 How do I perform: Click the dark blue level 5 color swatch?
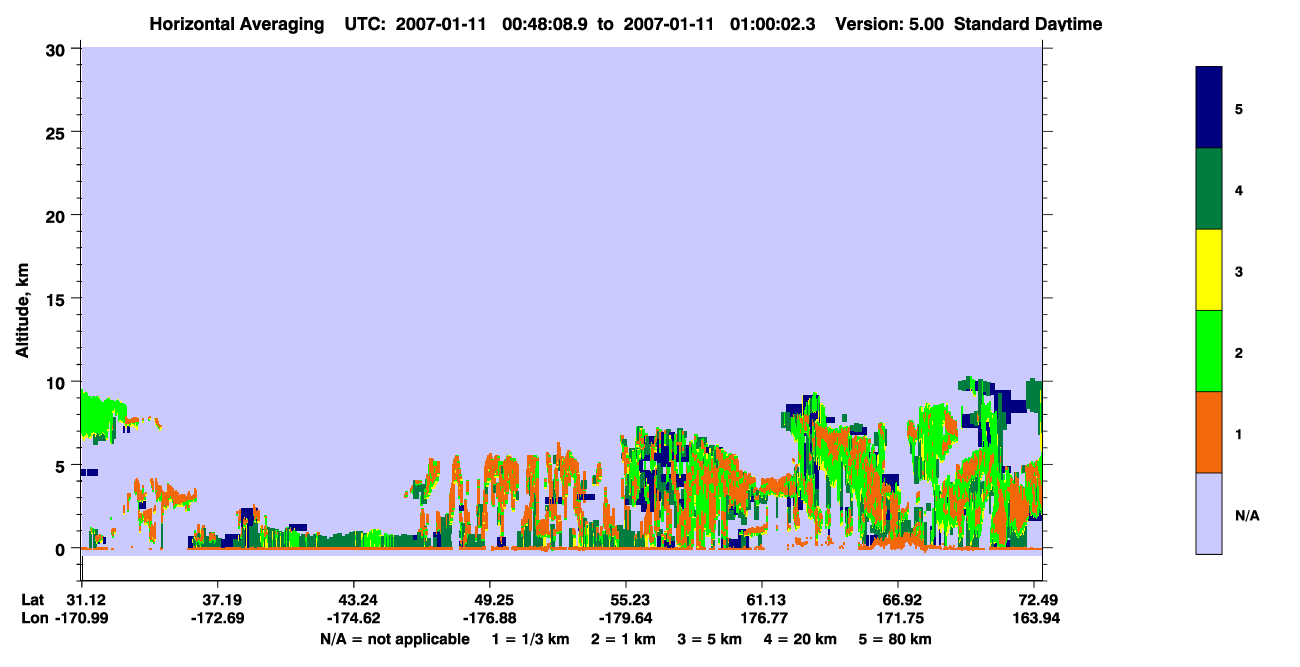point(1209,108)
